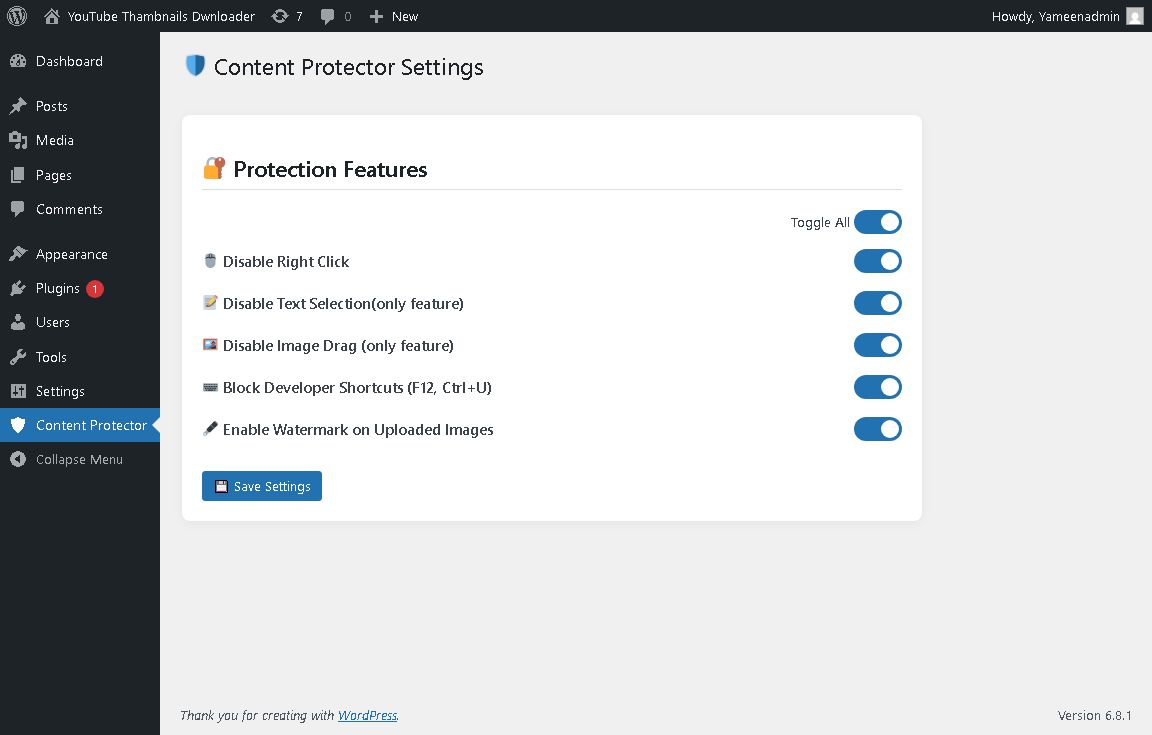
Task: Open the site home icon
Action: [51, 16]
